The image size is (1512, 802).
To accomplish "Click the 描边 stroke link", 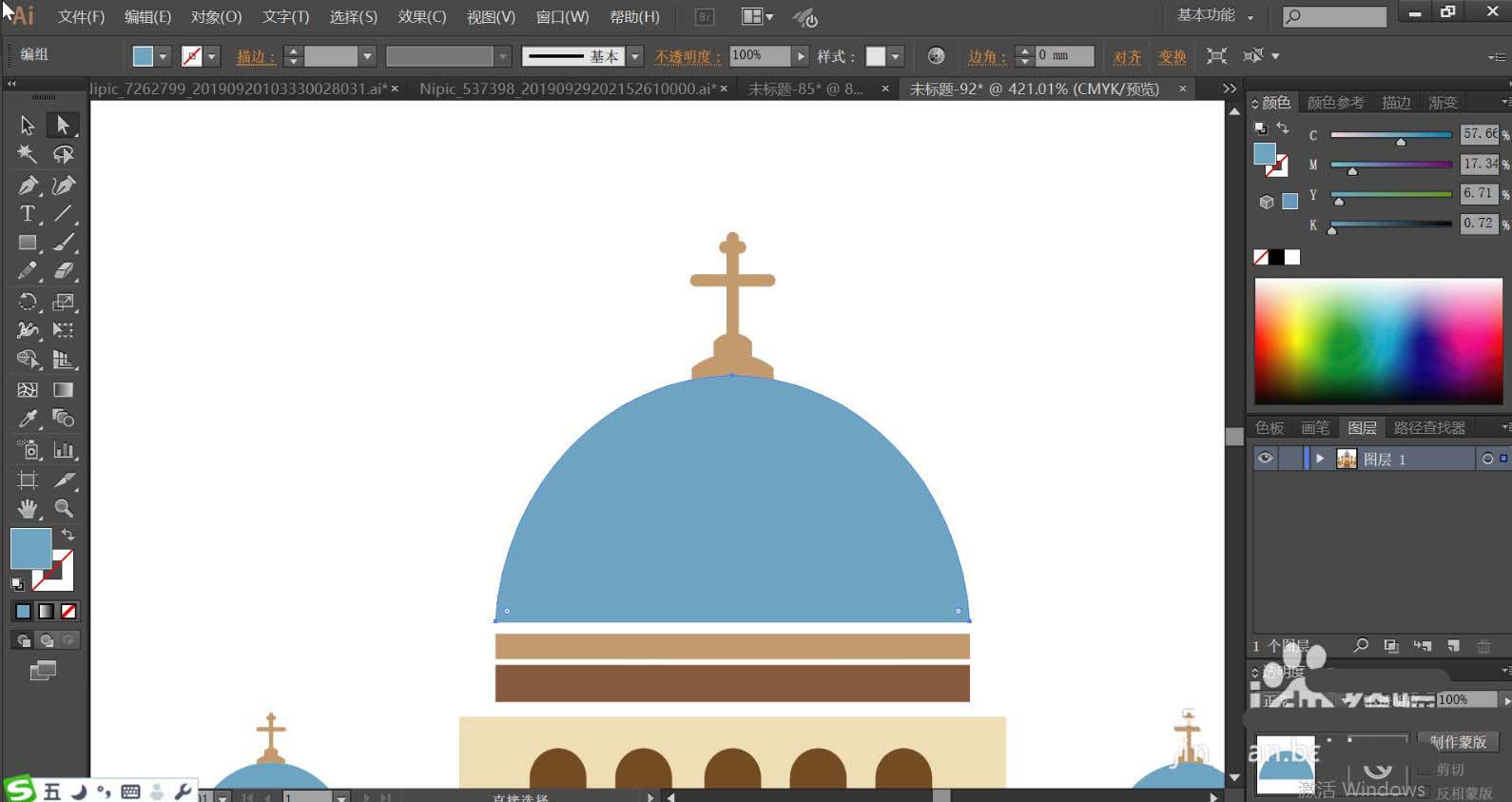I will 256,56.
